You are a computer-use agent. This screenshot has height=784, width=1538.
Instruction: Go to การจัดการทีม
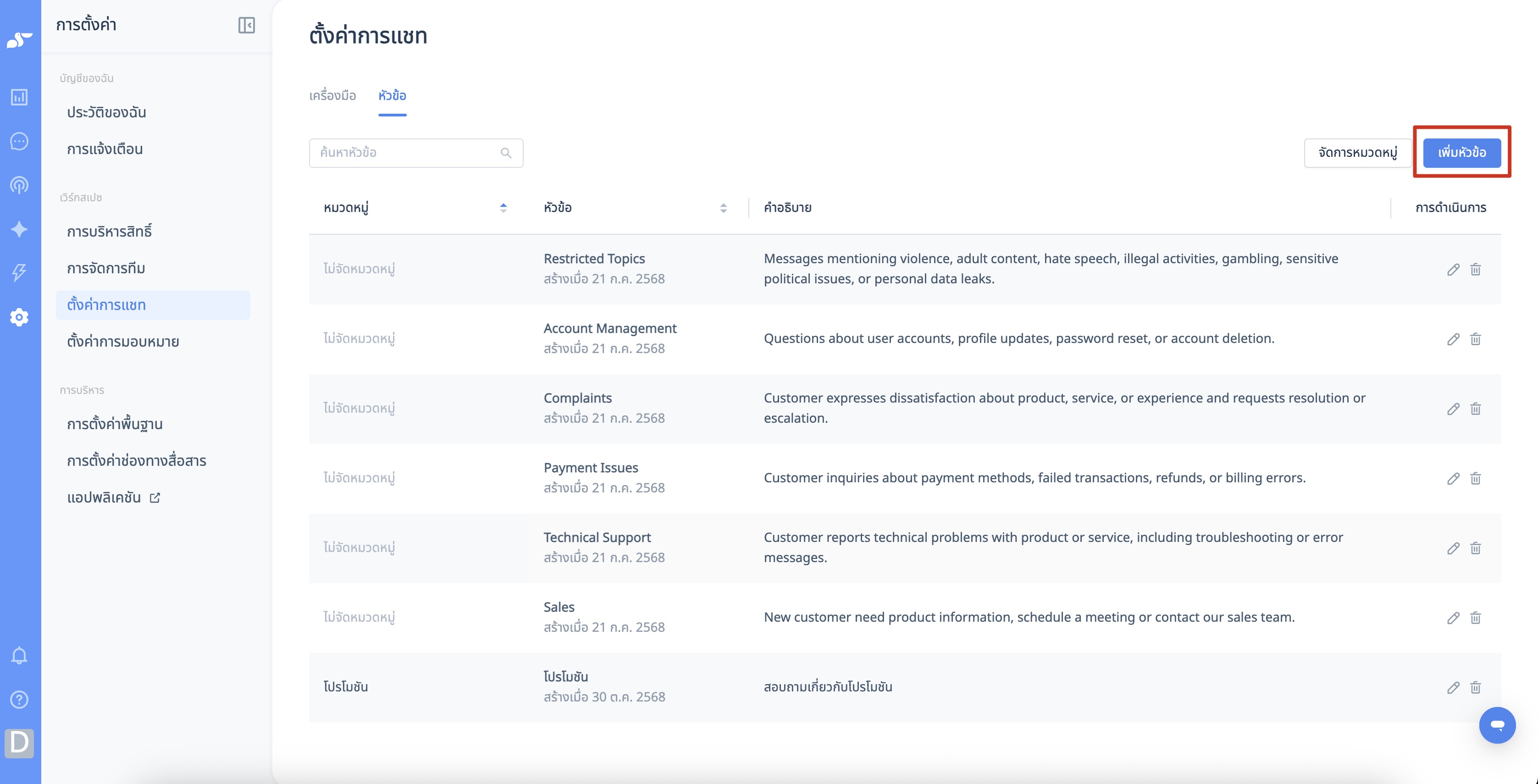click(x=105, y=268)
